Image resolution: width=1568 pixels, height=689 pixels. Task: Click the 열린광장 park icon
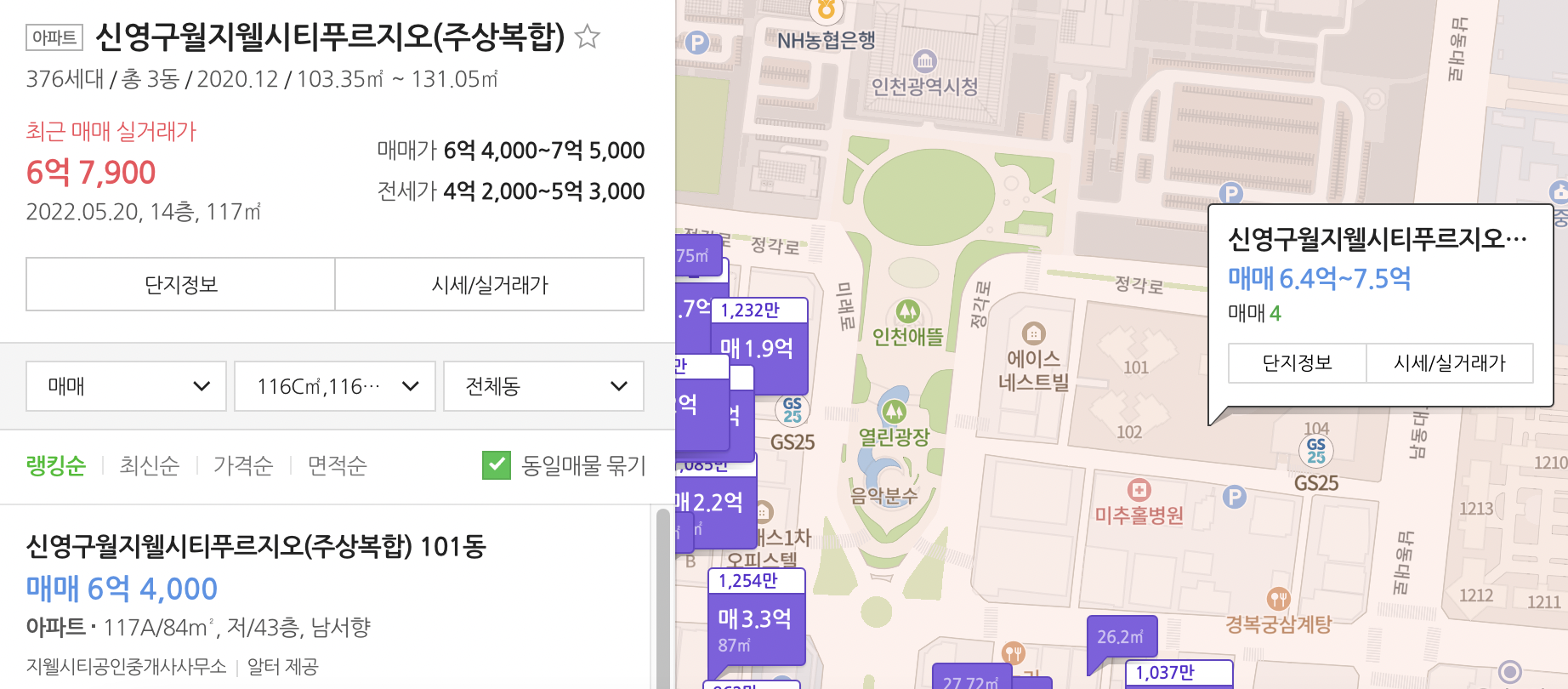(x=894, y=412)
